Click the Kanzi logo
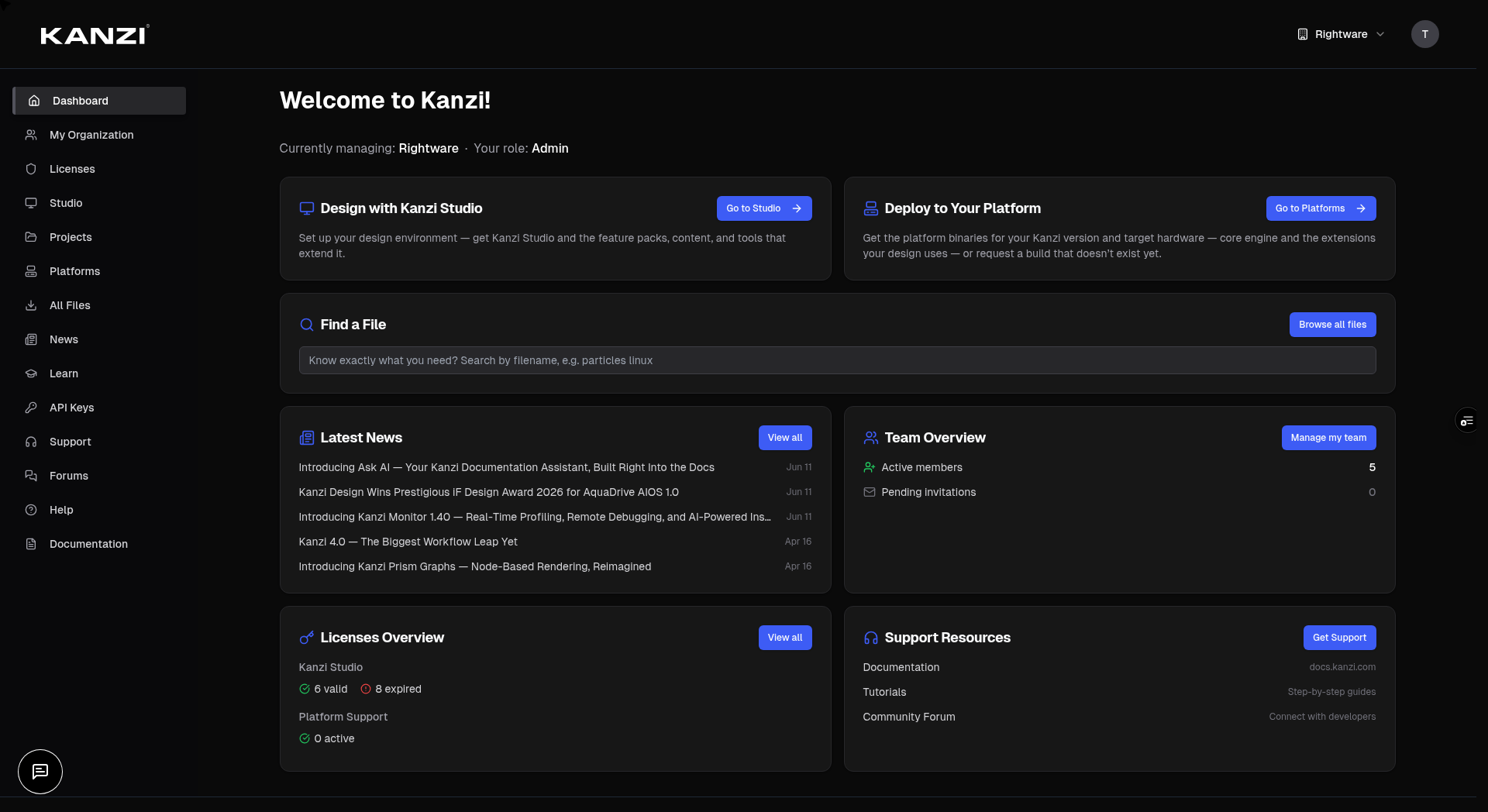The width and height of the screenshot is (1488, 812). pyautogui.click(x=95, y=35)
